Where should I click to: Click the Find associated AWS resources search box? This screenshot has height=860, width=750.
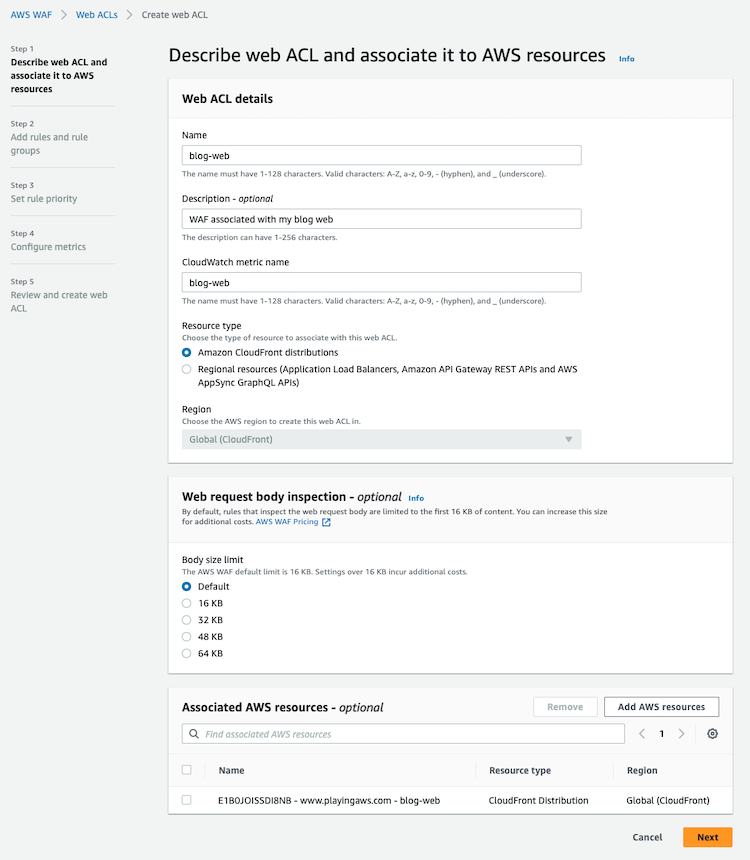pos(403,734)
